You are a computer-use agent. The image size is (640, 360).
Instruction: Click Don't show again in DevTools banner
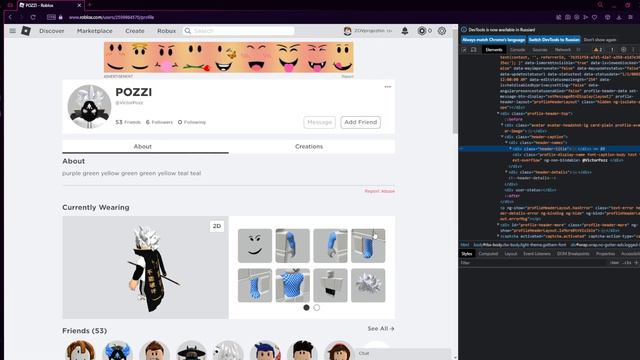point(600,40)
